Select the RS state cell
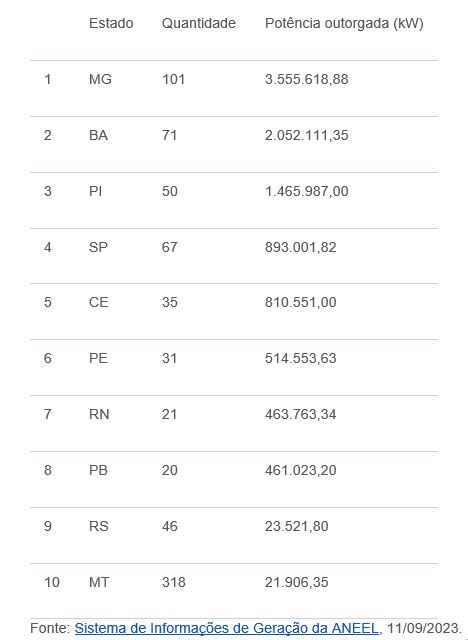 pos(99,526)
